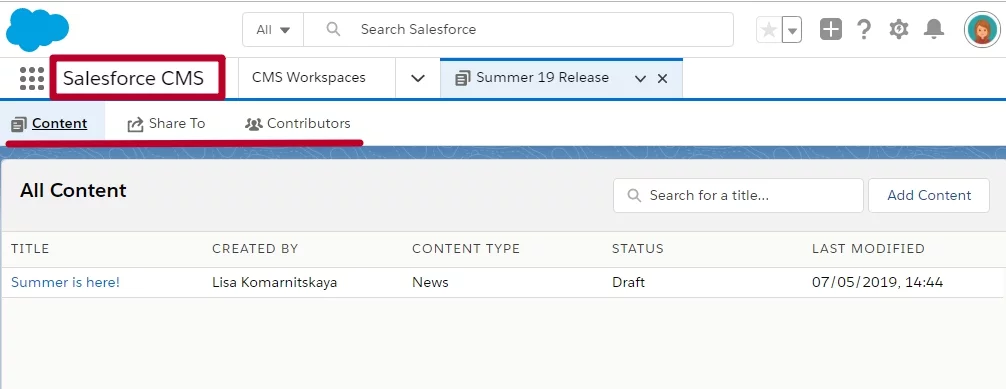This screenshot has width=1006, height=389.
Task: Click the News content type cell
Action: 431,282
